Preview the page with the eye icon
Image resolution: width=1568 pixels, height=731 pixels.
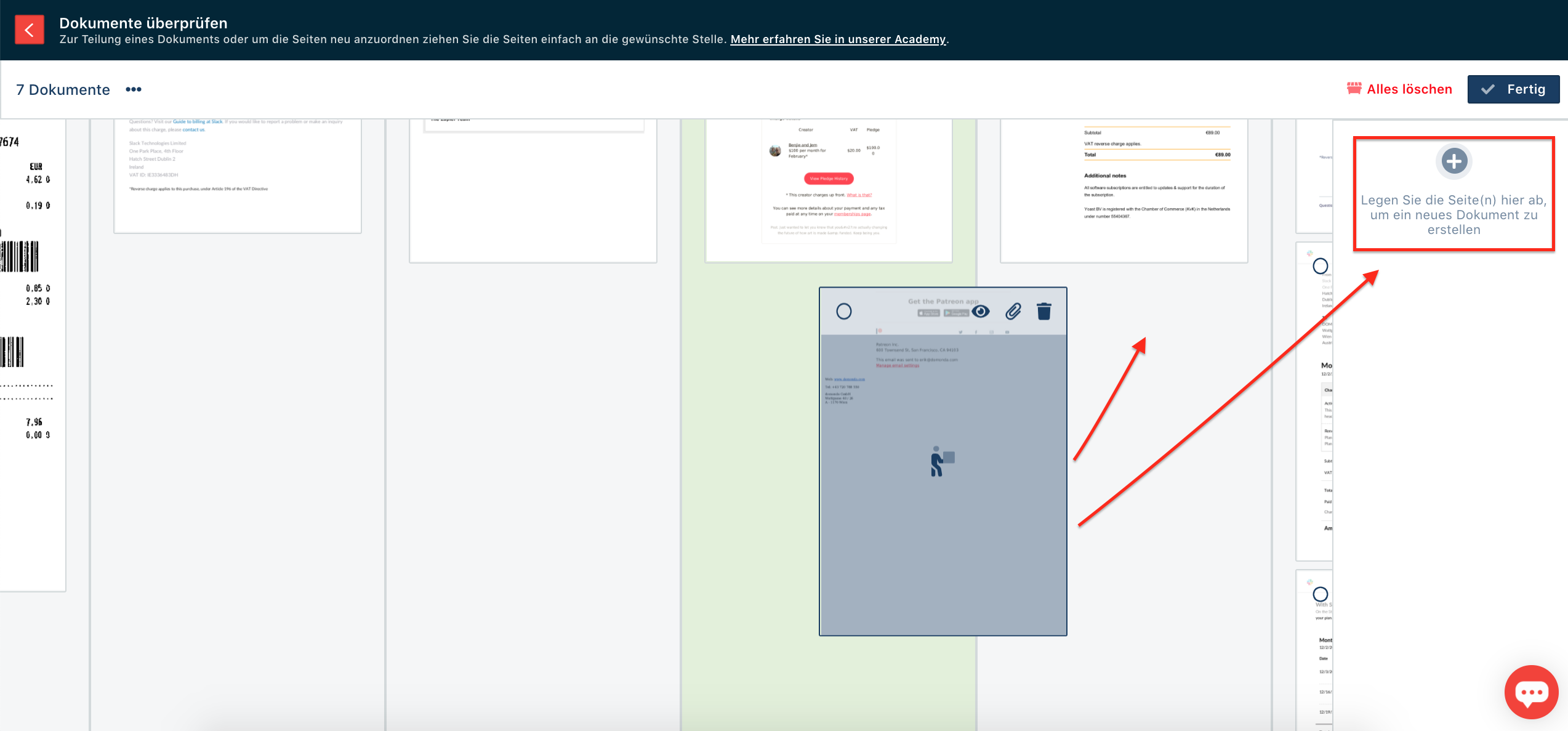click(981, 312)
